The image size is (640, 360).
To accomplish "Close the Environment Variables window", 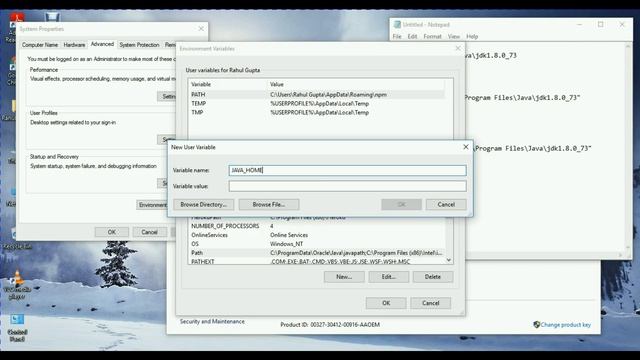I will pos(458,48).
